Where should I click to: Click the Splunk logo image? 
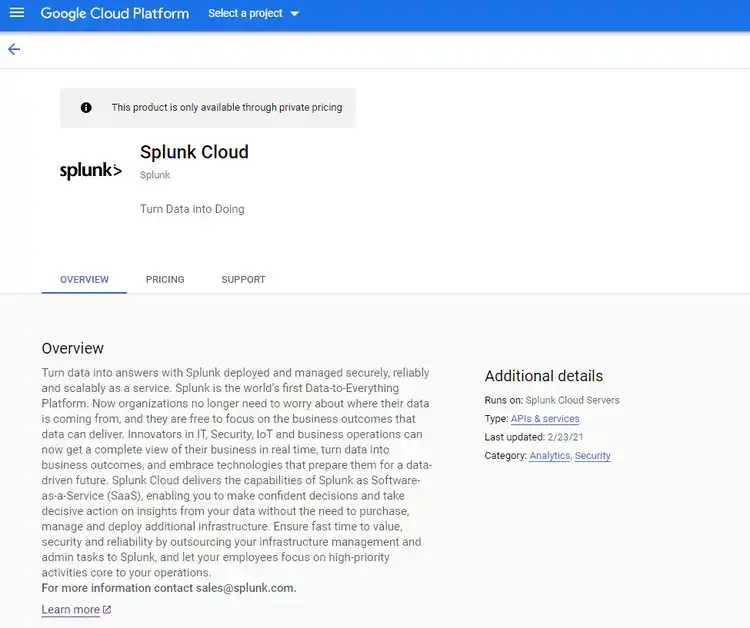[90, 171]
